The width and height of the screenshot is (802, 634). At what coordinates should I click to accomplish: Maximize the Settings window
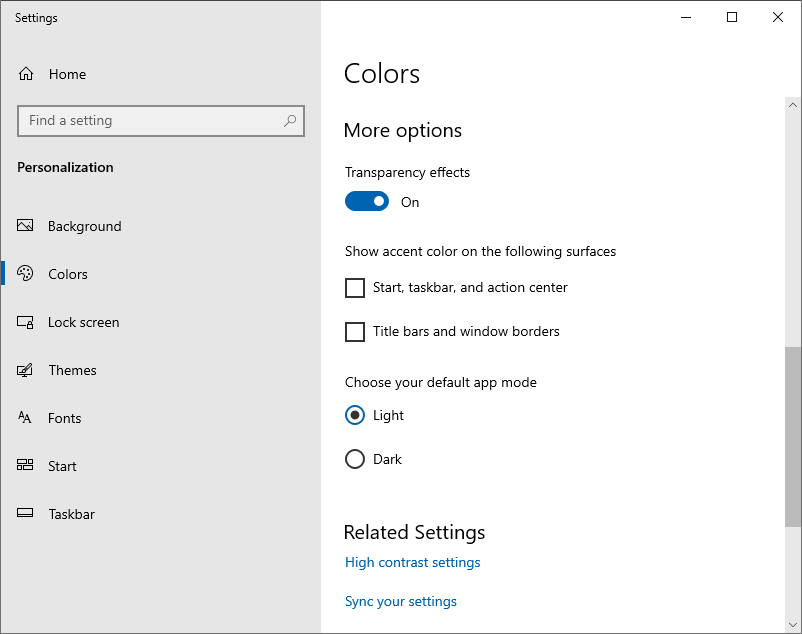click(x=732, y=17)
